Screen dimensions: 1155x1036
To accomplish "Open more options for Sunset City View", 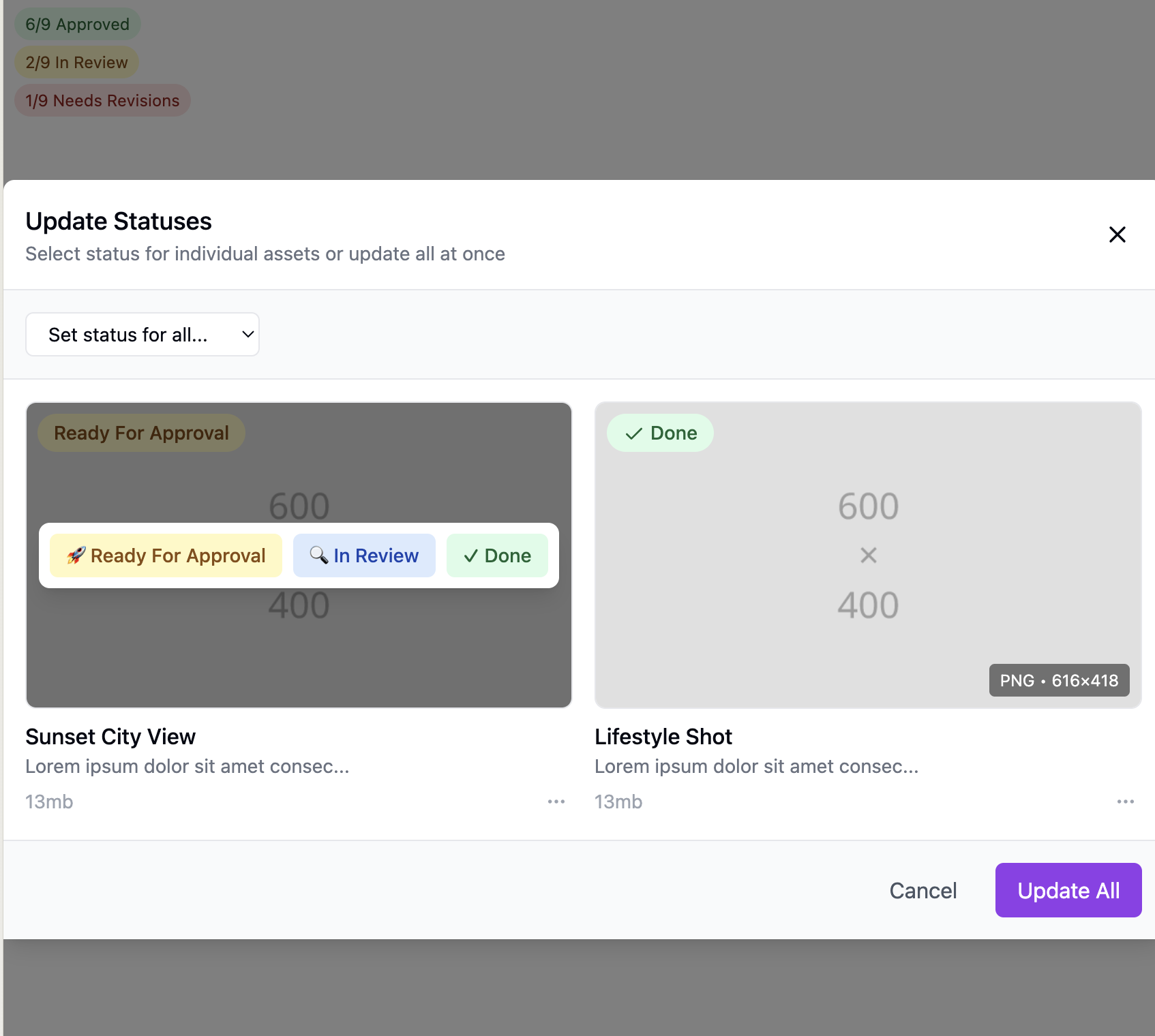I will point(556,802).
